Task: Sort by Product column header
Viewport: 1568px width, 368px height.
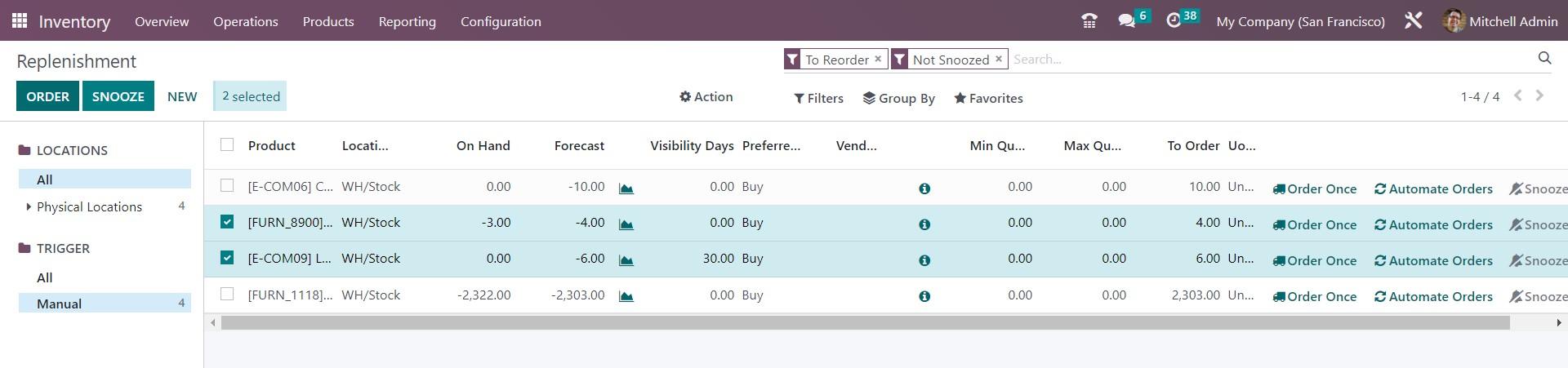Action: [271, 145]
